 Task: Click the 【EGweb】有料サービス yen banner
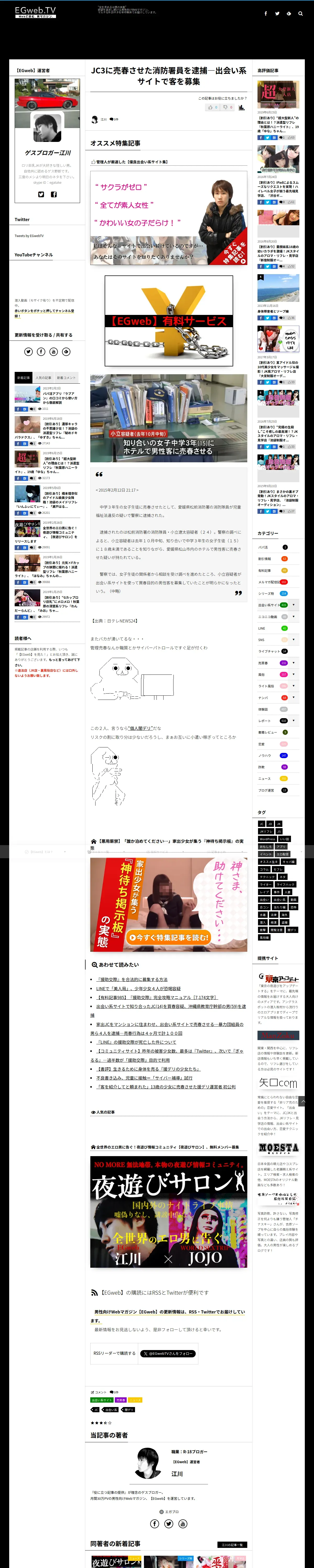coord(169,321)
